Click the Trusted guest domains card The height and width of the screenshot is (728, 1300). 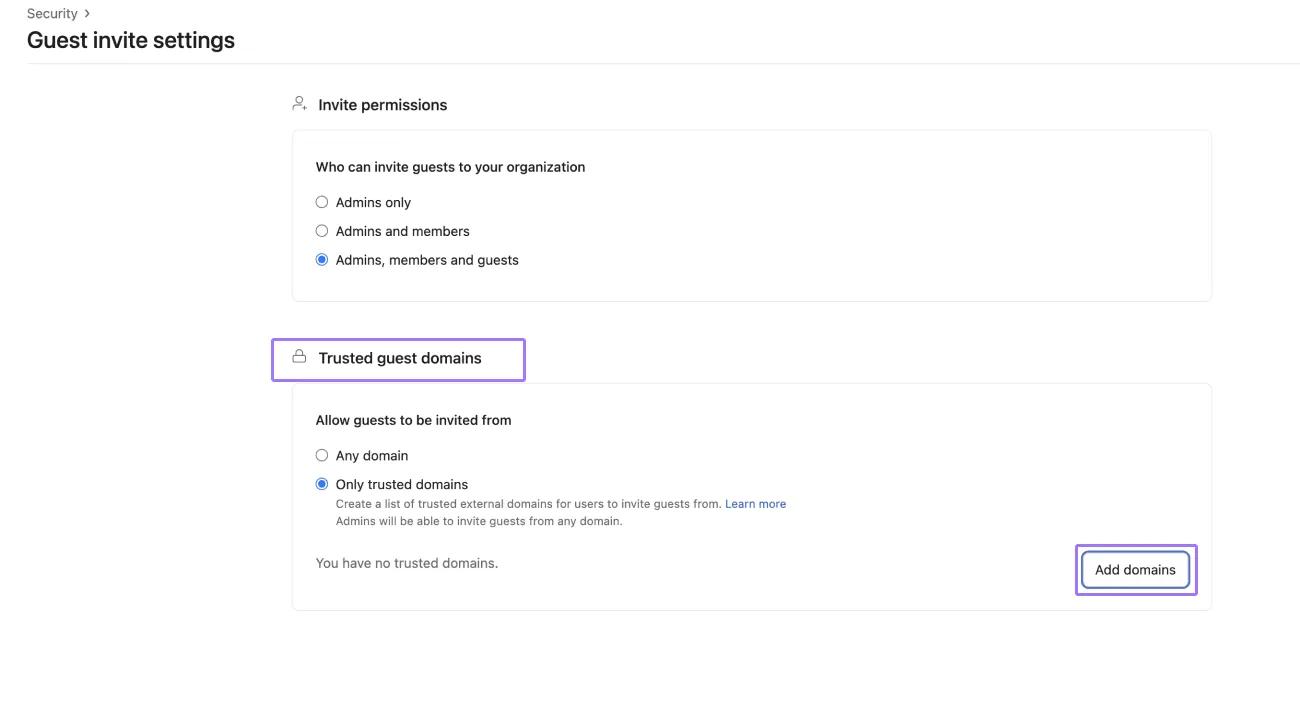750,495
